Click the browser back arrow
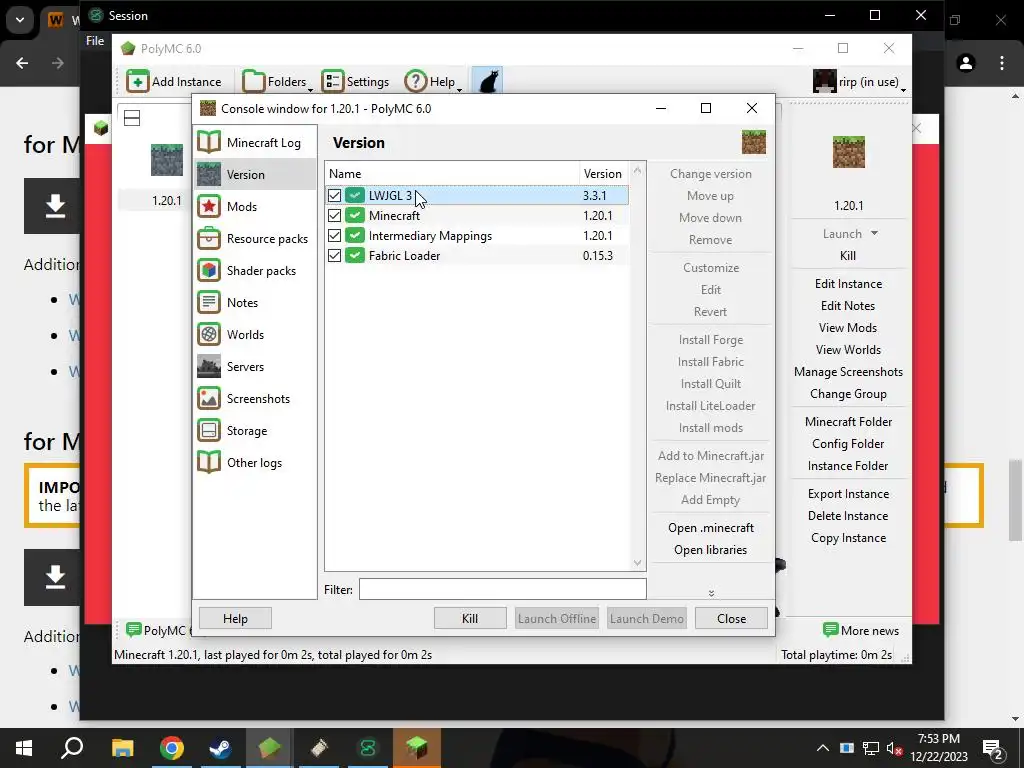 (x=22, y=63)
